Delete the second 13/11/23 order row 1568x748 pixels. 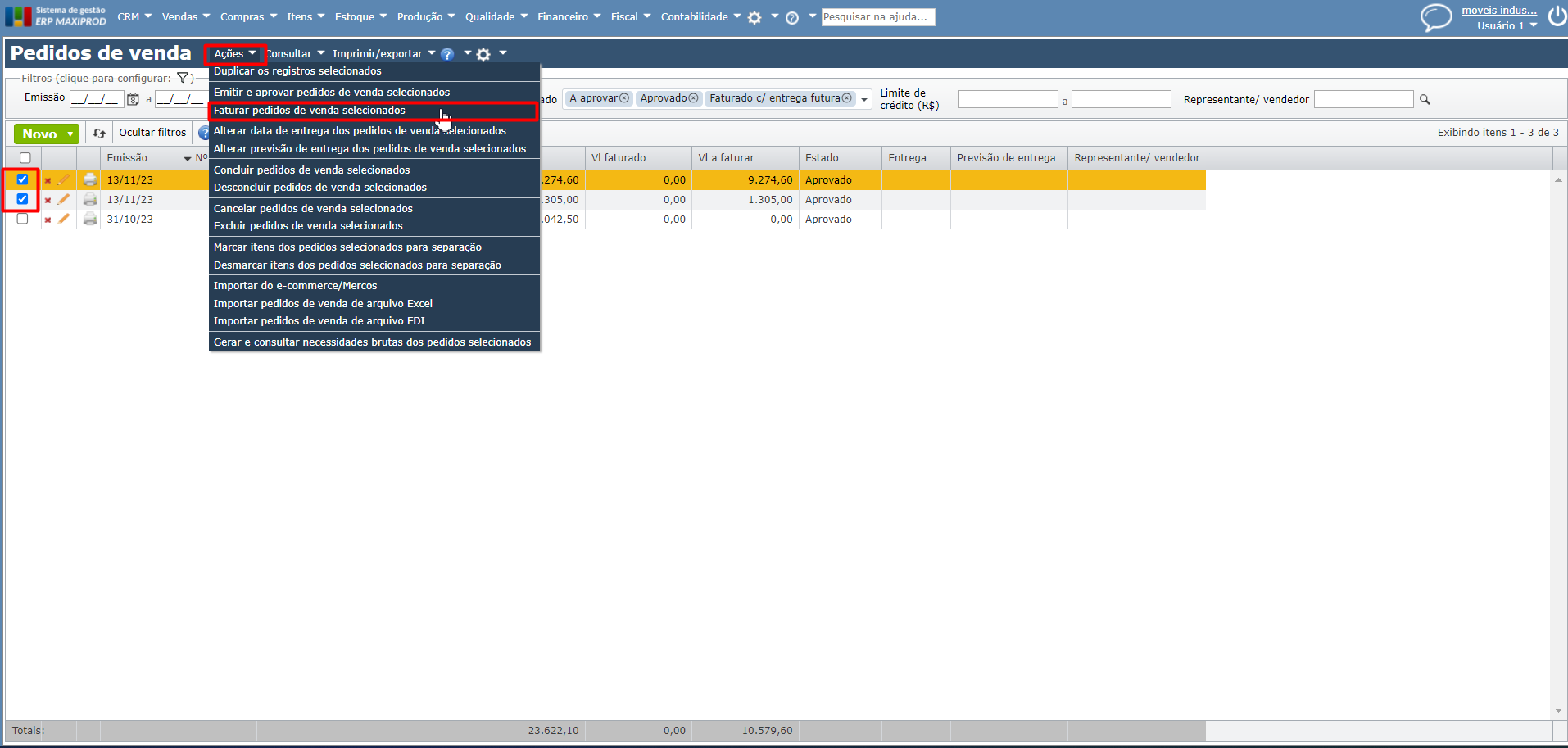click(x=48, y=200)
